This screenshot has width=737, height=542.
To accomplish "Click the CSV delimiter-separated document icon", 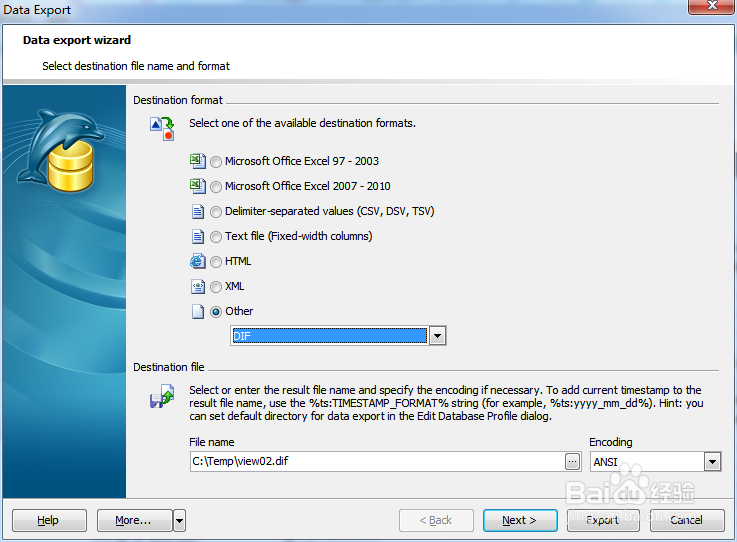I will point(198,212).
